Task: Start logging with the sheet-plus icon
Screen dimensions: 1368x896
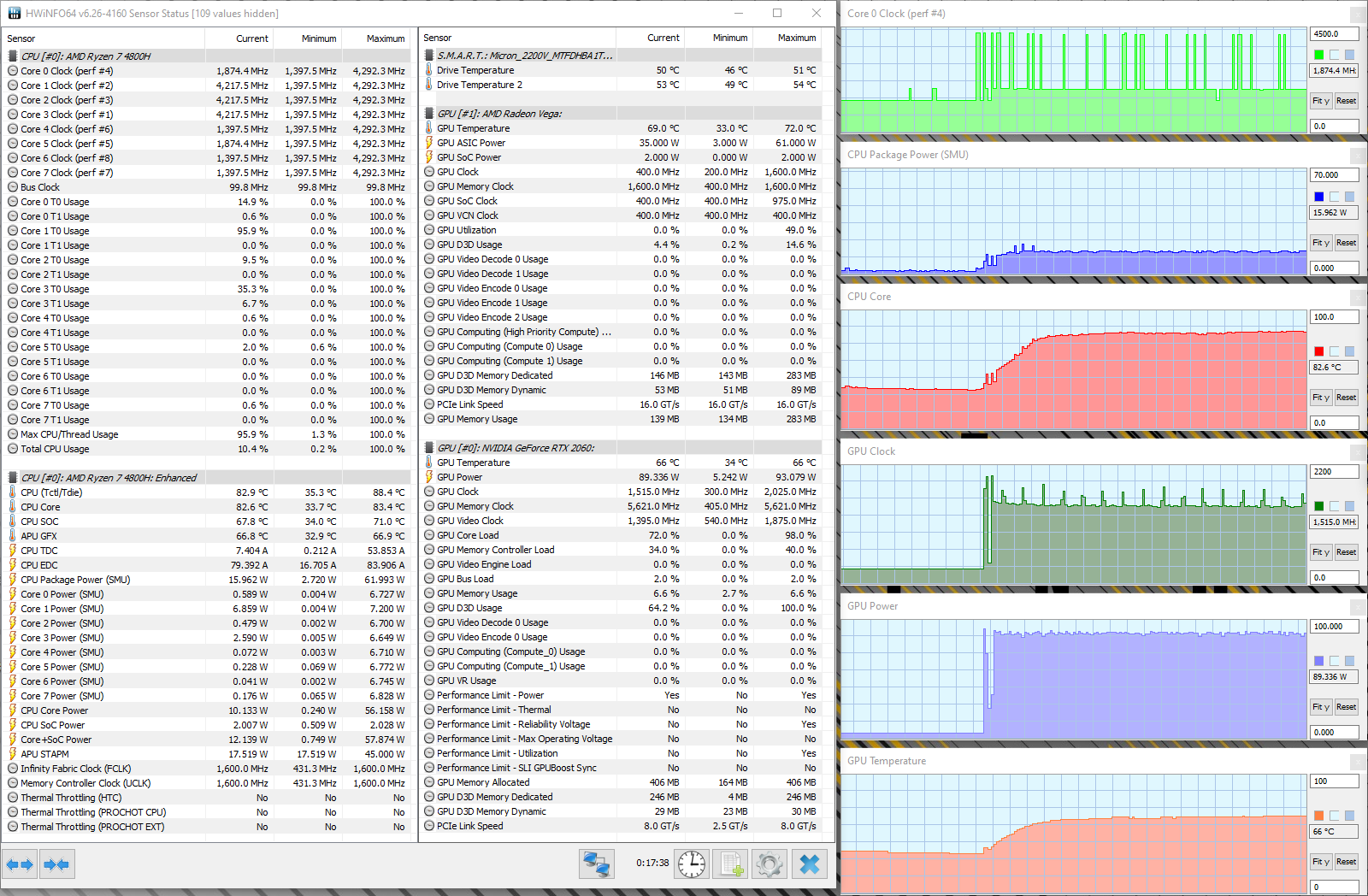Action: pyautogui.click(x=731, y=864)
